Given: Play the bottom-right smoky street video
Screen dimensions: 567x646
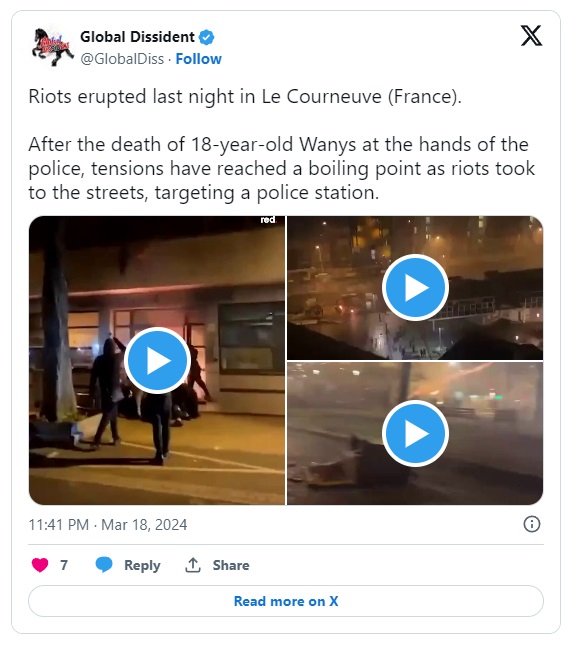Looking at the screenshot, I should click(x=415, y=433).
